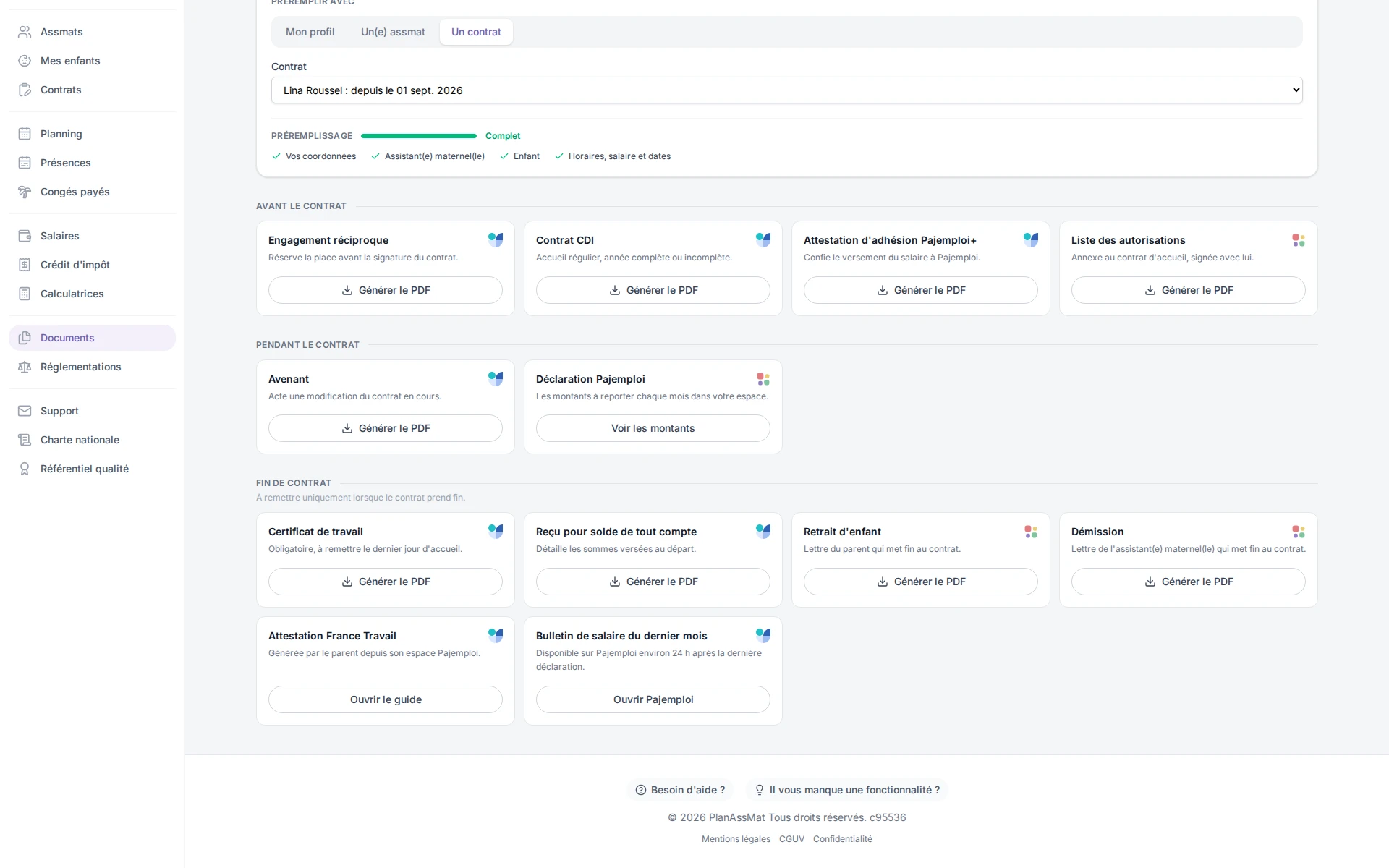This screenshot has width=1389, height=868.
Task: Click the Congés payés palm icon
Action: pos(25,192)
